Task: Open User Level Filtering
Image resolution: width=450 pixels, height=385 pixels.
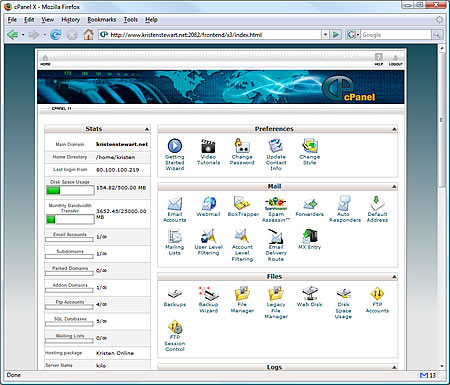Action: point(208,236)
